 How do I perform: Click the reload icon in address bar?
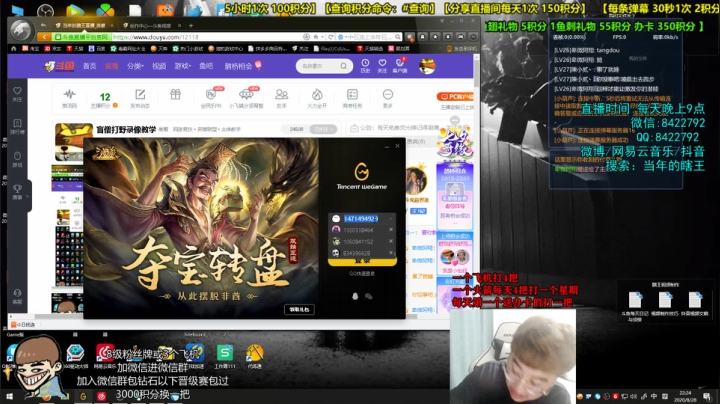[330, 37]
